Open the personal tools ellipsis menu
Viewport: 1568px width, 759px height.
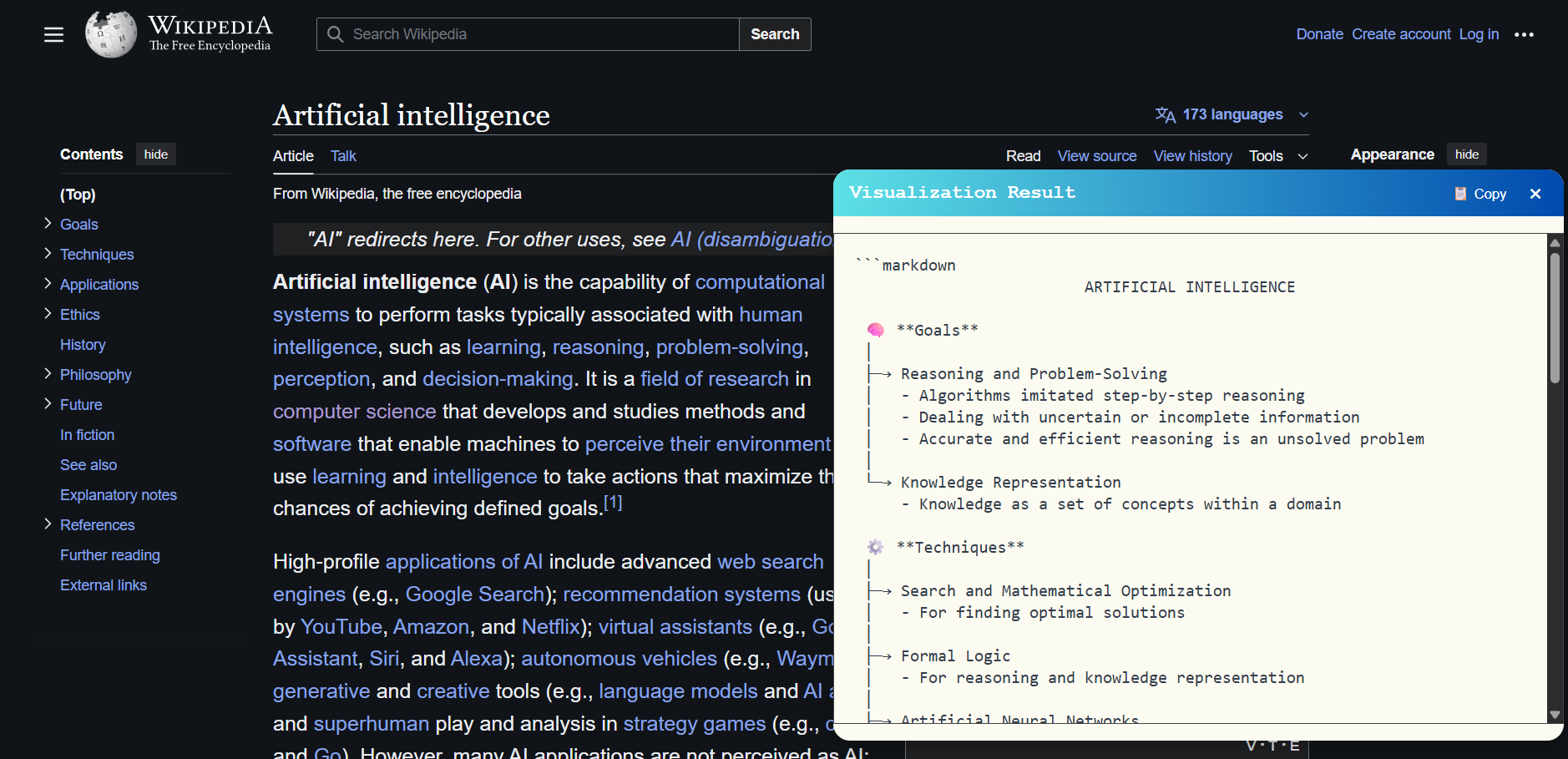(1524, 34)
